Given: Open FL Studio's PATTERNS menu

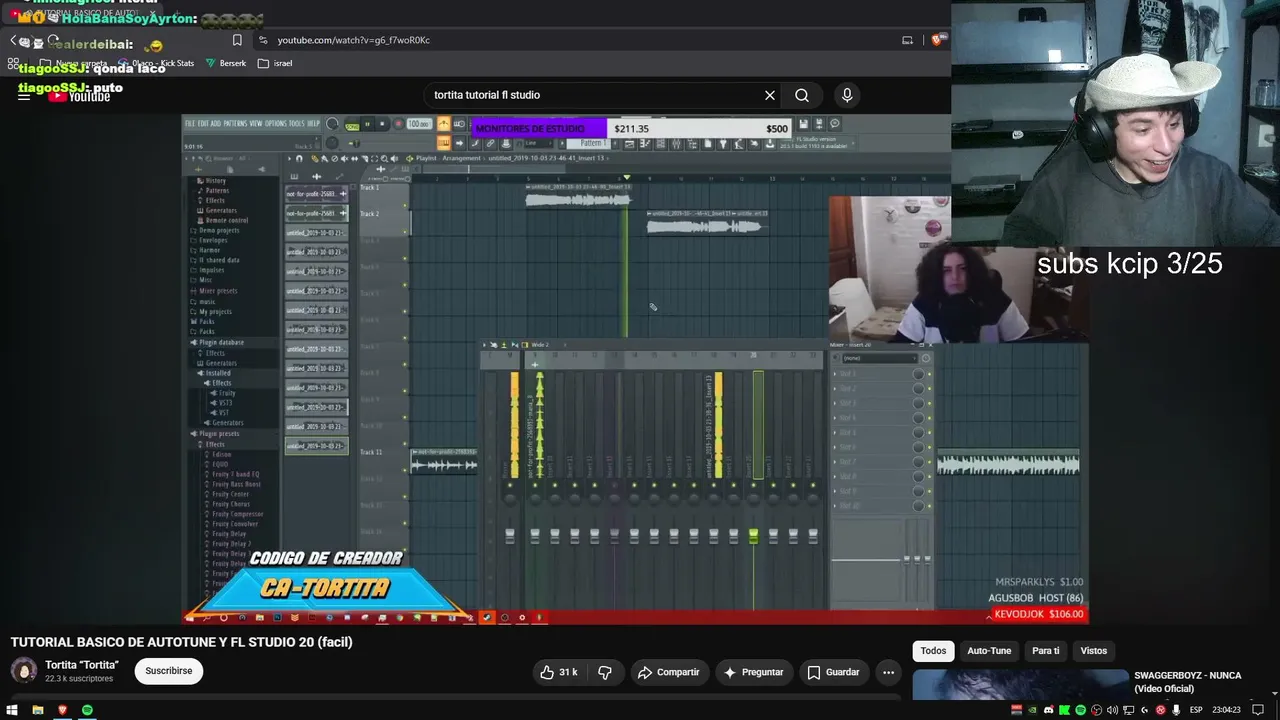Looking at the screenshot, I should 235,123.
